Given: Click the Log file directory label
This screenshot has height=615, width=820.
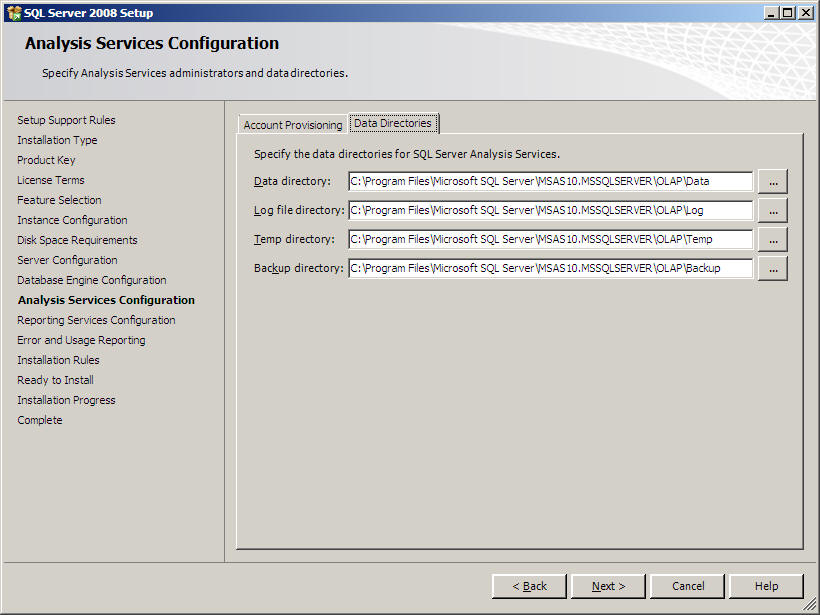Looking at the screenshot, I should 299,210.
